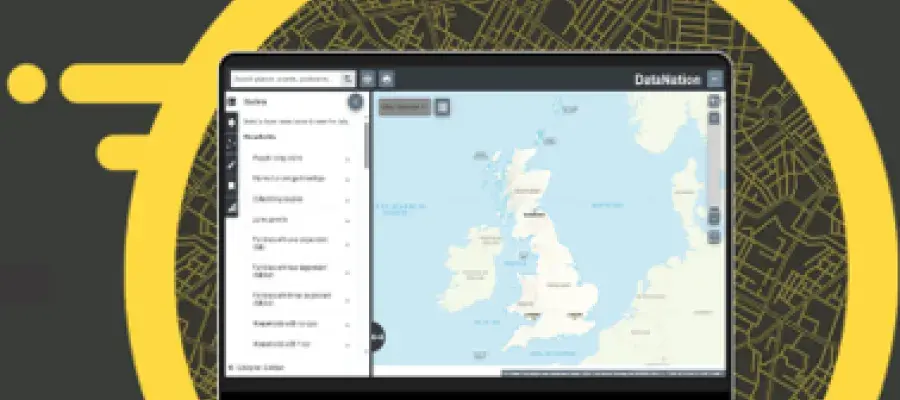Click the Home button in top bar
Screen dimensions: 900x400
(387, 79)
